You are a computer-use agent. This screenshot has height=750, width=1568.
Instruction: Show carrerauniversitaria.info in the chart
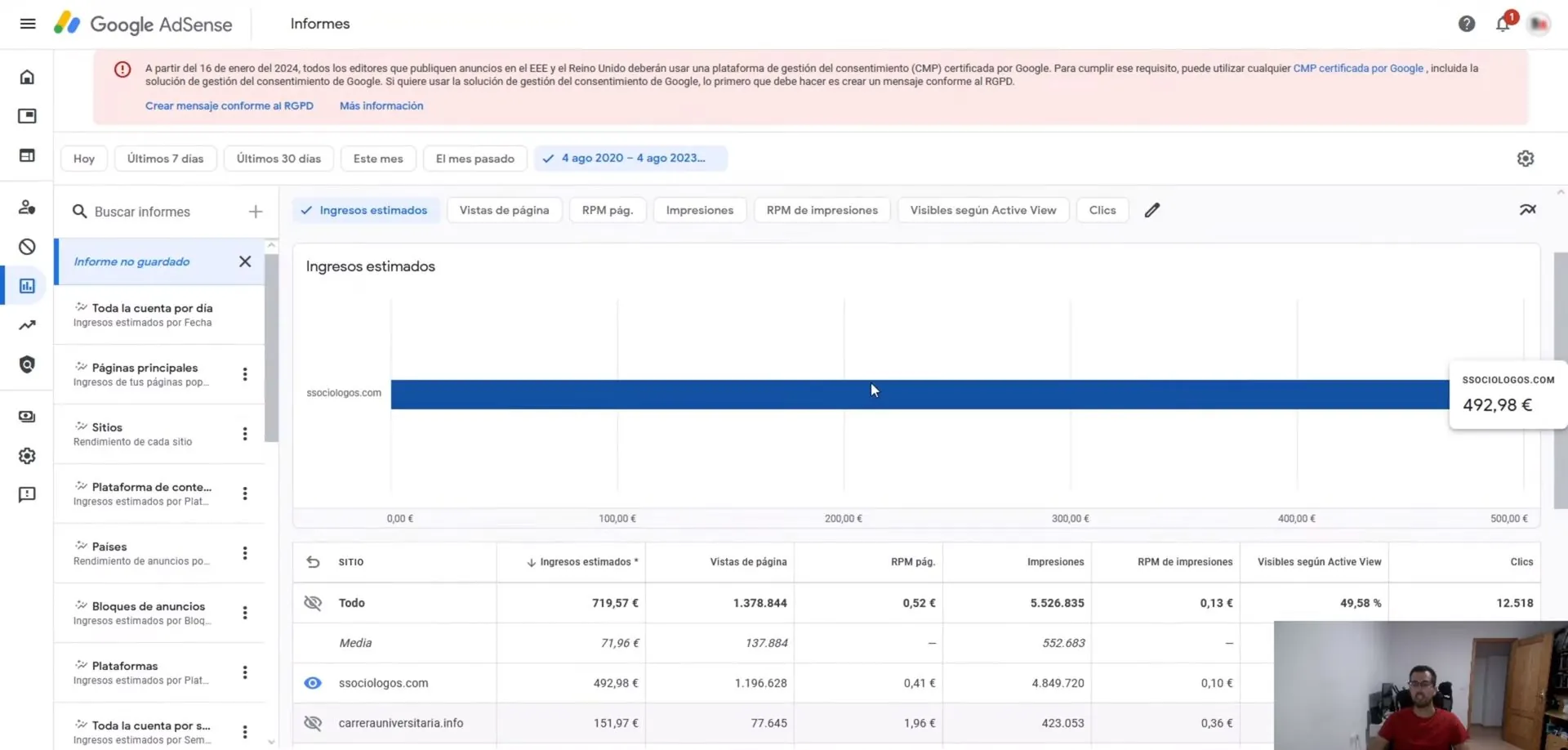point(313,723)
